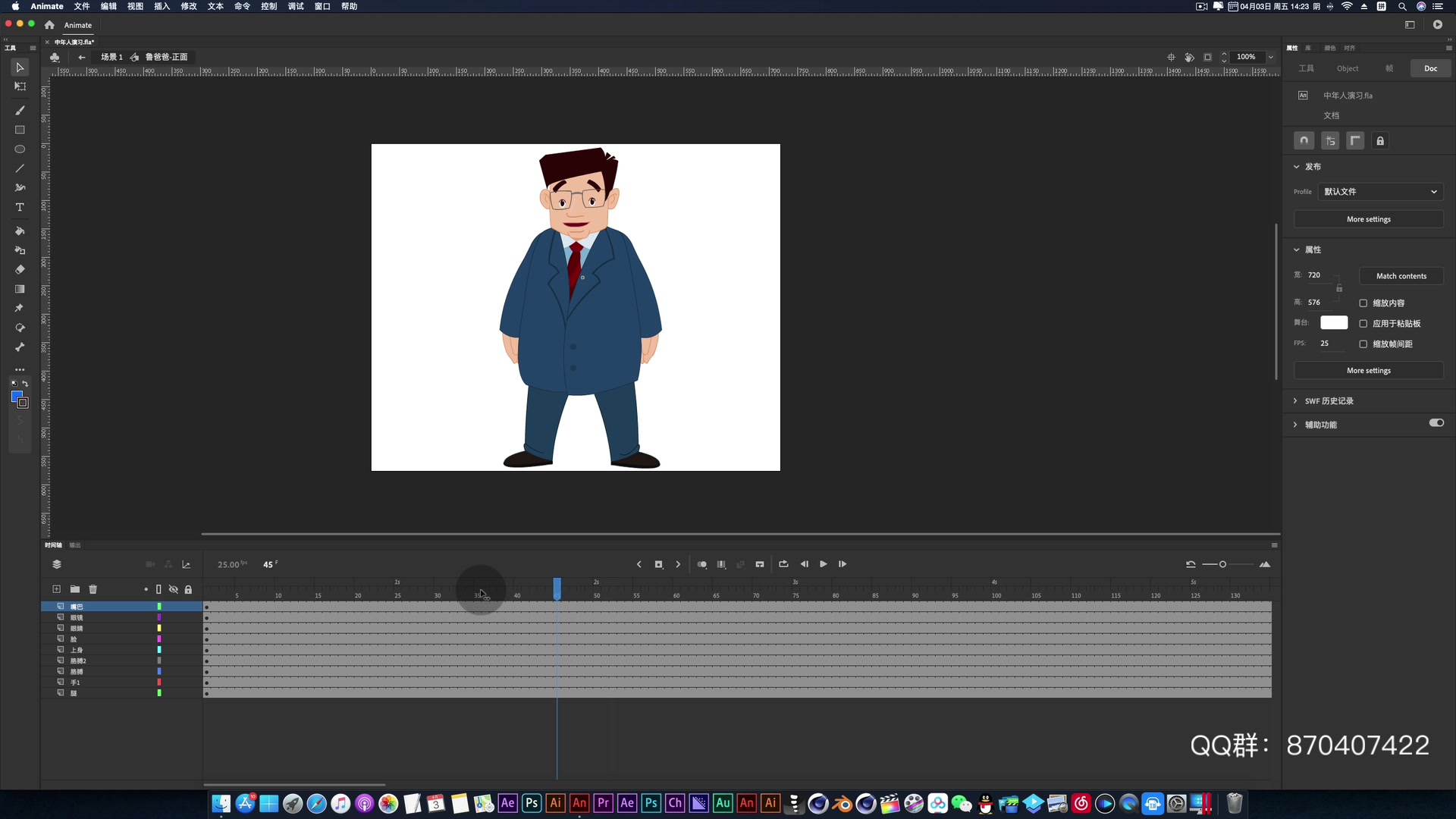
Task: Select the Text tool
Action: click(20, 207)
